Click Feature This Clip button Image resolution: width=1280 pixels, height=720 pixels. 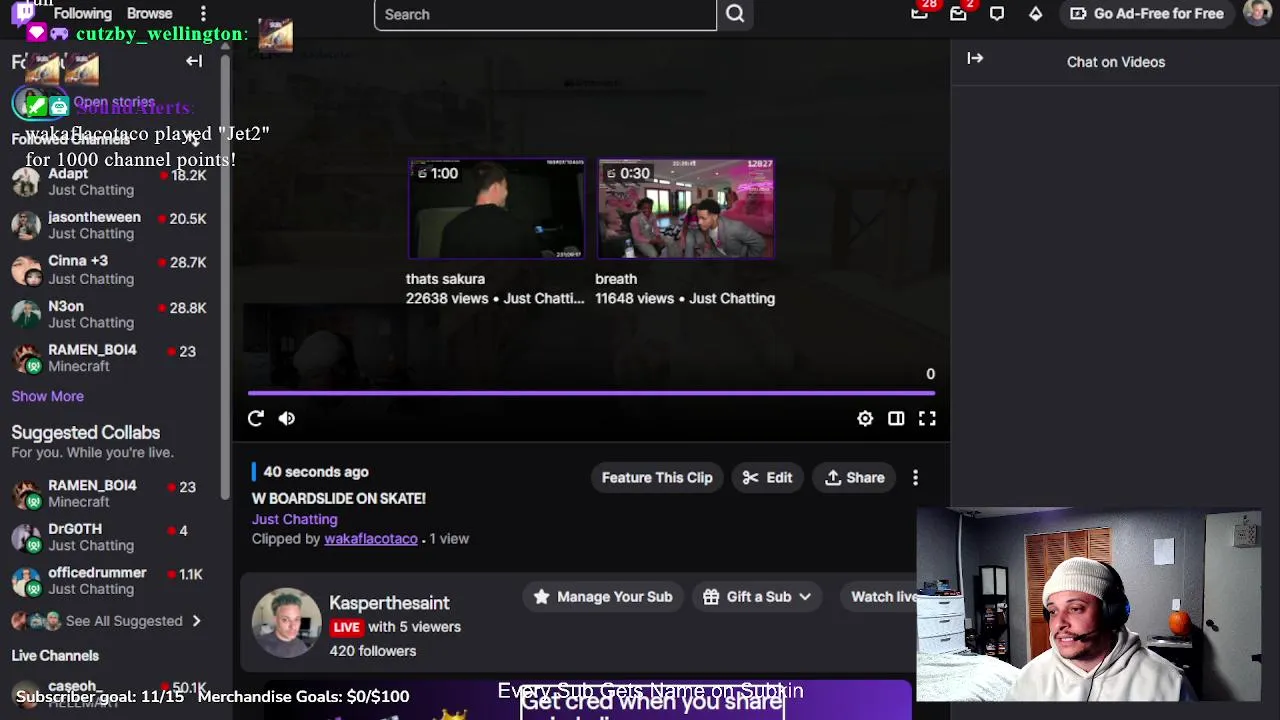pos(657,478)
